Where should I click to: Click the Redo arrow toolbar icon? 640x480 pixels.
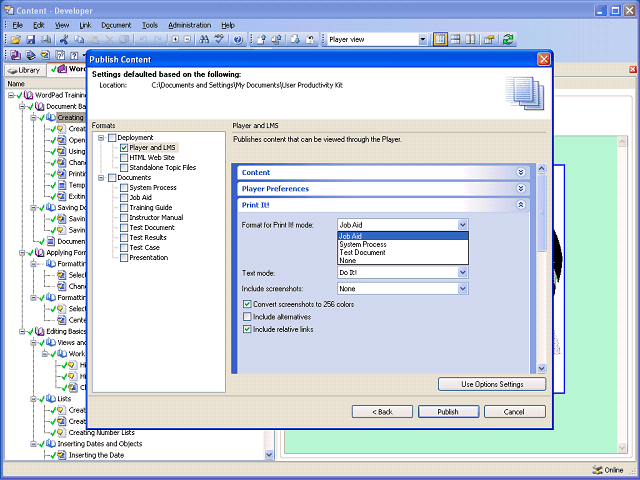coord(158,40)
